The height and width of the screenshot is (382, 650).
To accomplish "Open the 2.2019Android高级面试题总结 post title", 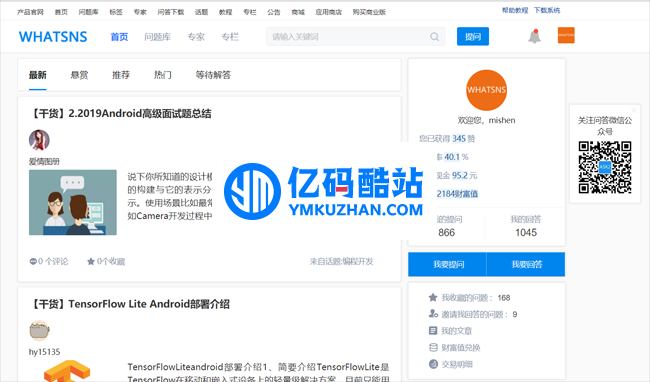I will [120, 114].
